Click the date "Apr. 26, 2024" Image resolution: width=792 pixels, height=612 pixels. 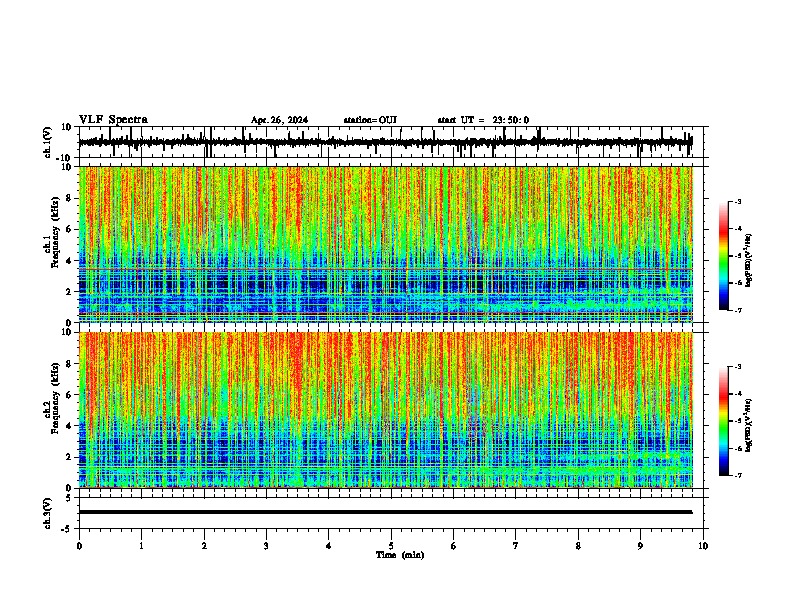pyautogui.click(x=279, y=120)
